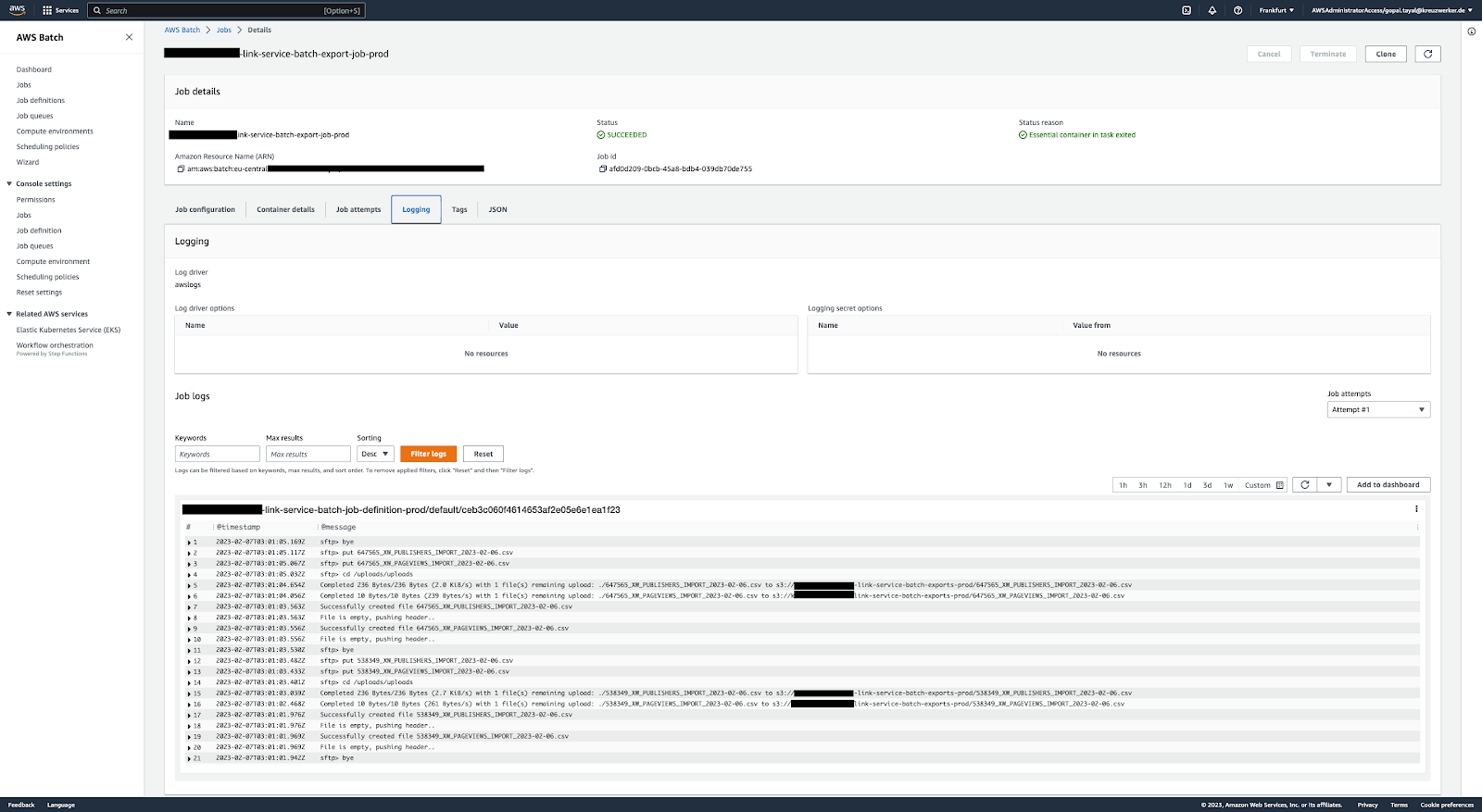Click the Clone button
The image size is (1482, 812).
1386,54
